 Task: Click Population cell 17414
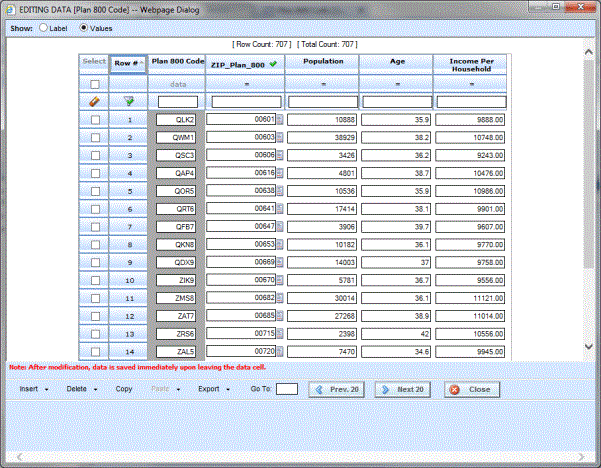click(322, 209)
